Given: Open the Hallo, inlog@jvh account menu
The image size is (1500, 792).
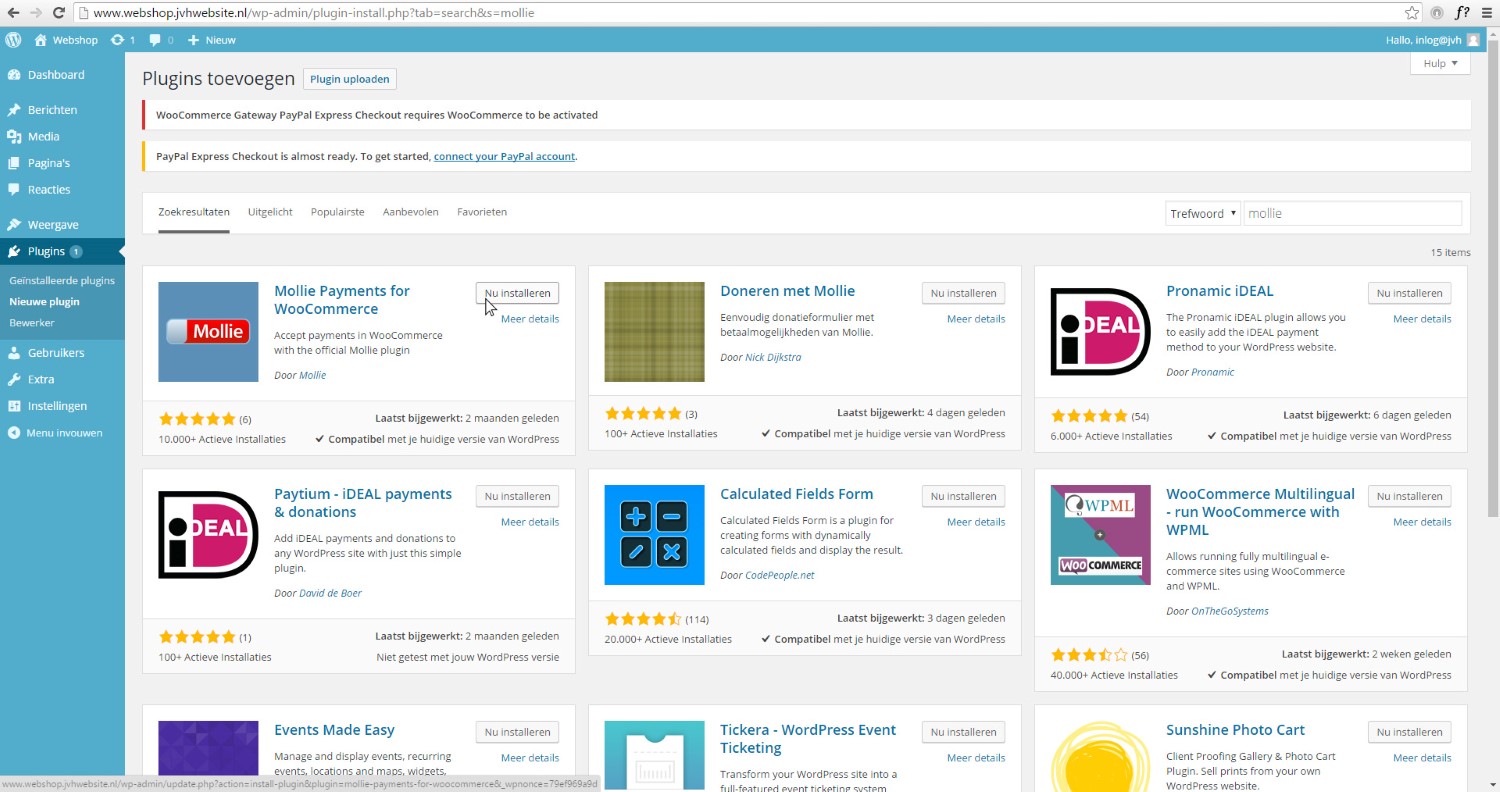Looking at the screenshot, I should (x=1432, y=40).
